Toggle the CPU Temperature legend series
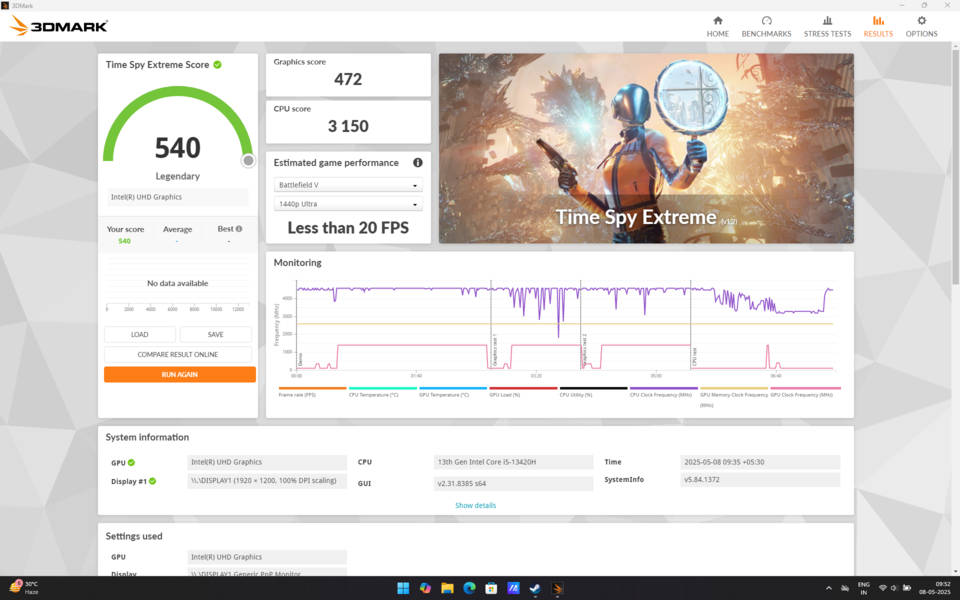This screenshot has width=960, height=600. click(x=383, y=392)
